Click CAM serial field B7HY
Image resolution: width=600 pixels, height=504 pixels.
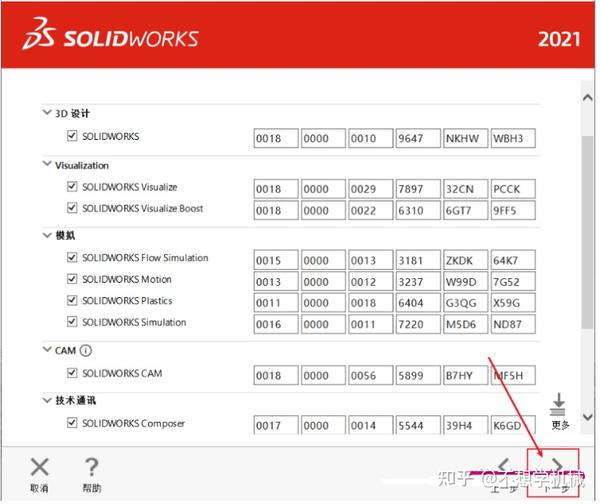465,375
